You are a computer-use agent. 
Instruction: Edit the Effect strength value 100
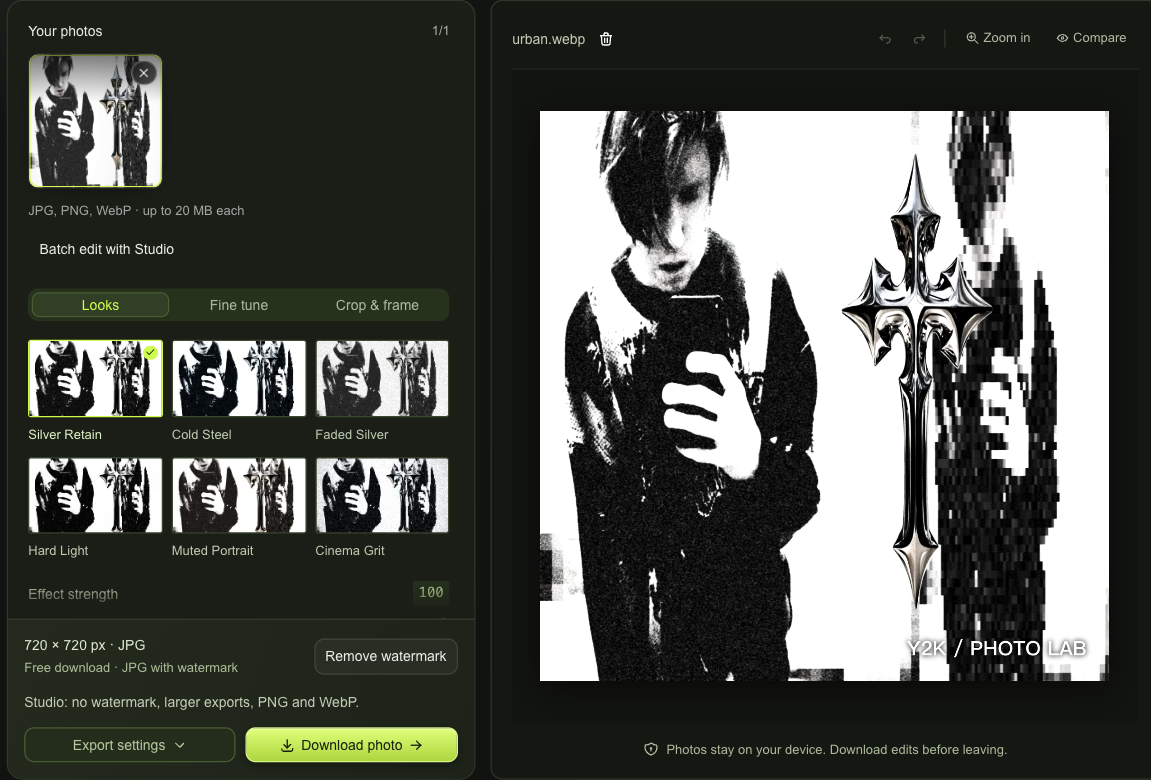[x=431, y=592]
